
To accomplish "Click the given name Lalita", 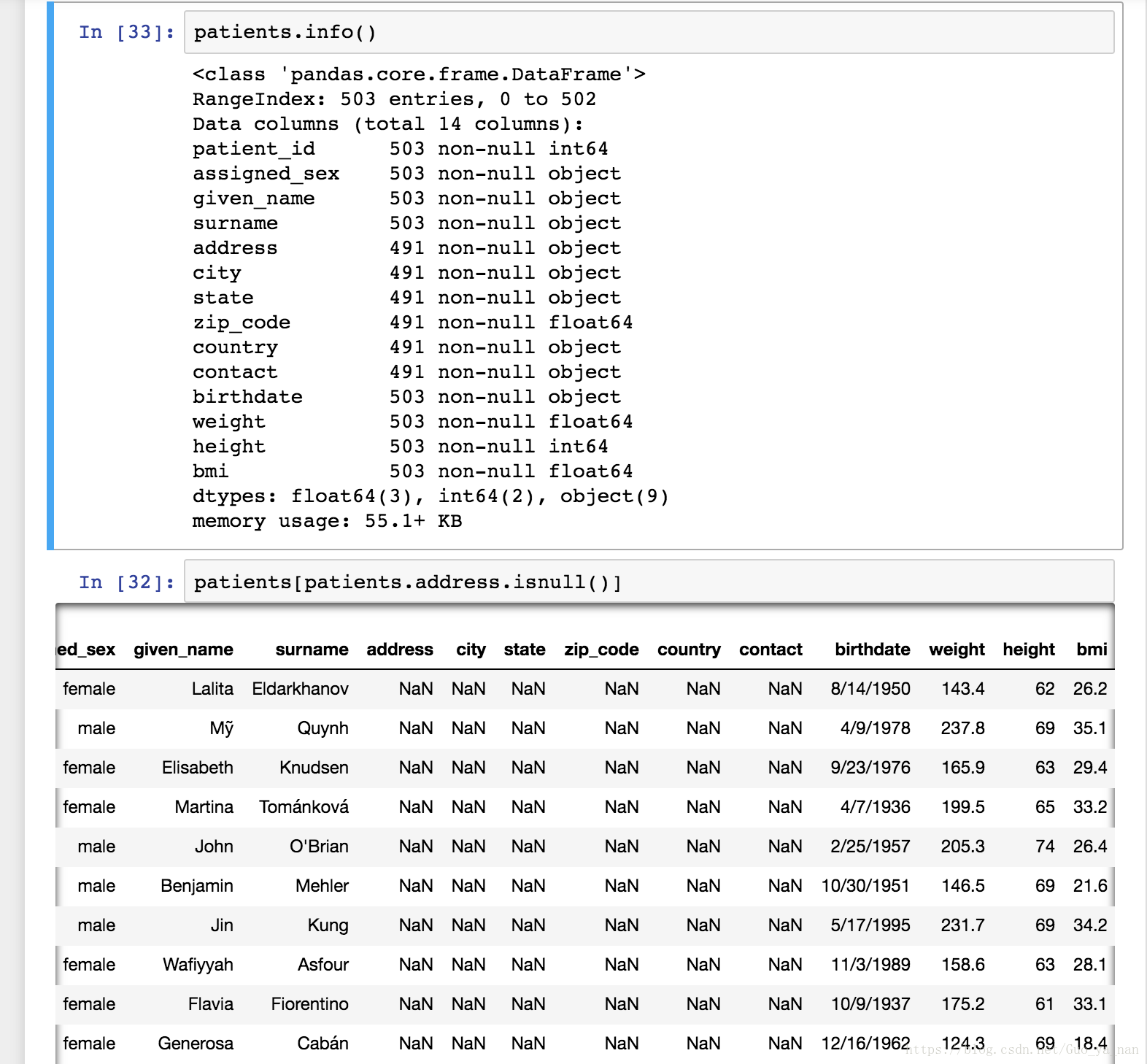I will (212, 689).
